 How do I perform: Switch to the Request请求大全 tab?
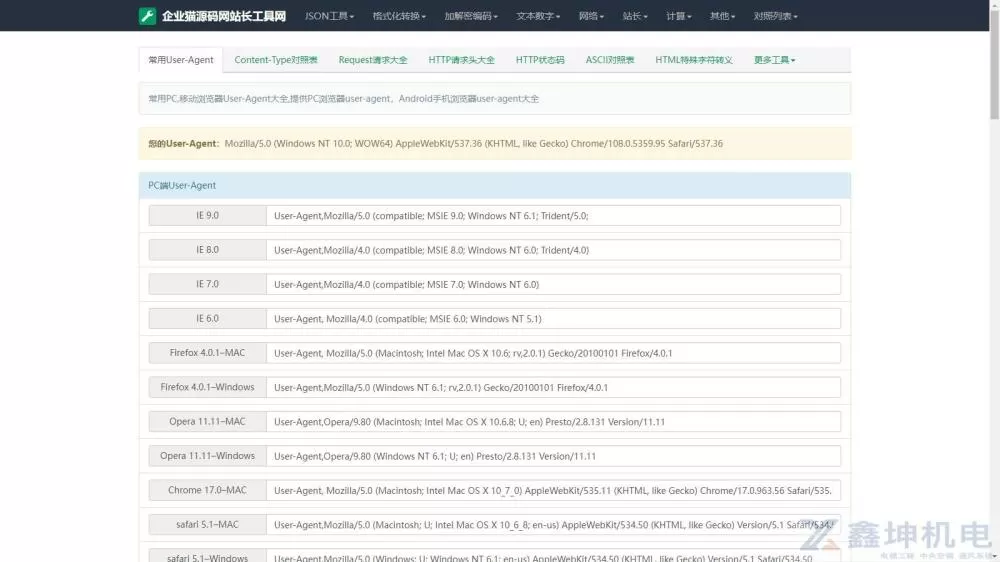click(372, 60)
